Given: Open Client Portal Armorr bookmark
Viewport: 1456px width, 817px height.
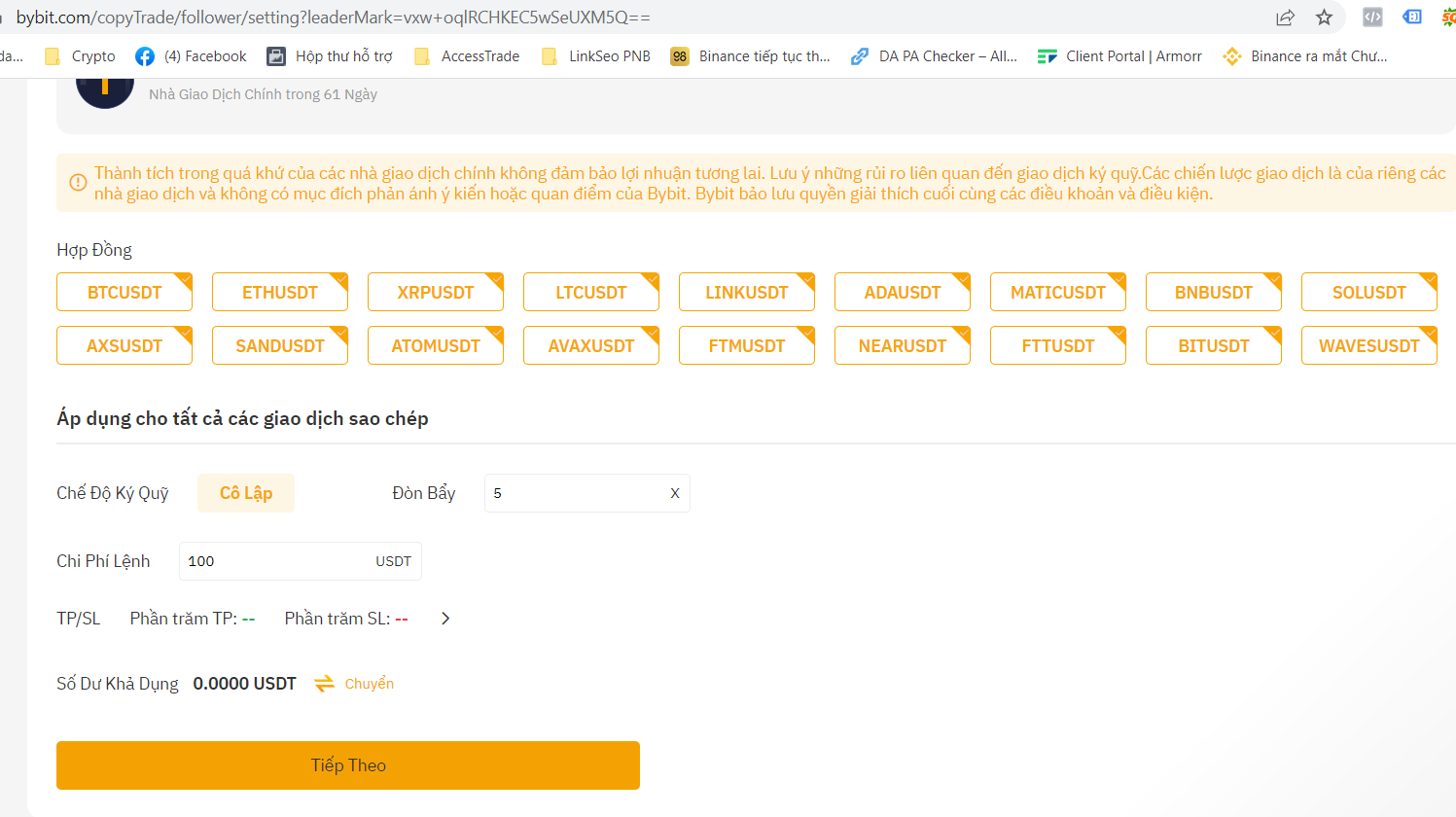Looking at the screenshot, I should click(1119, 56).
